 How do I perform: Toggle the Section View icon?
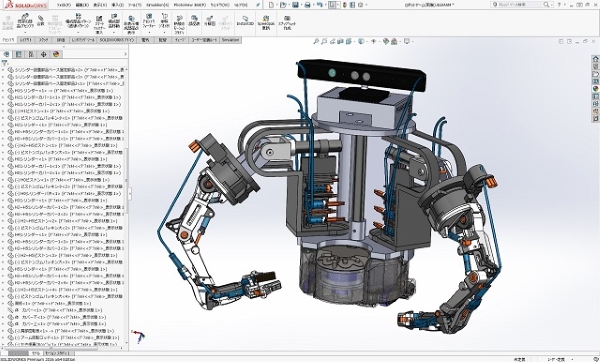click(x=341, y=41)
